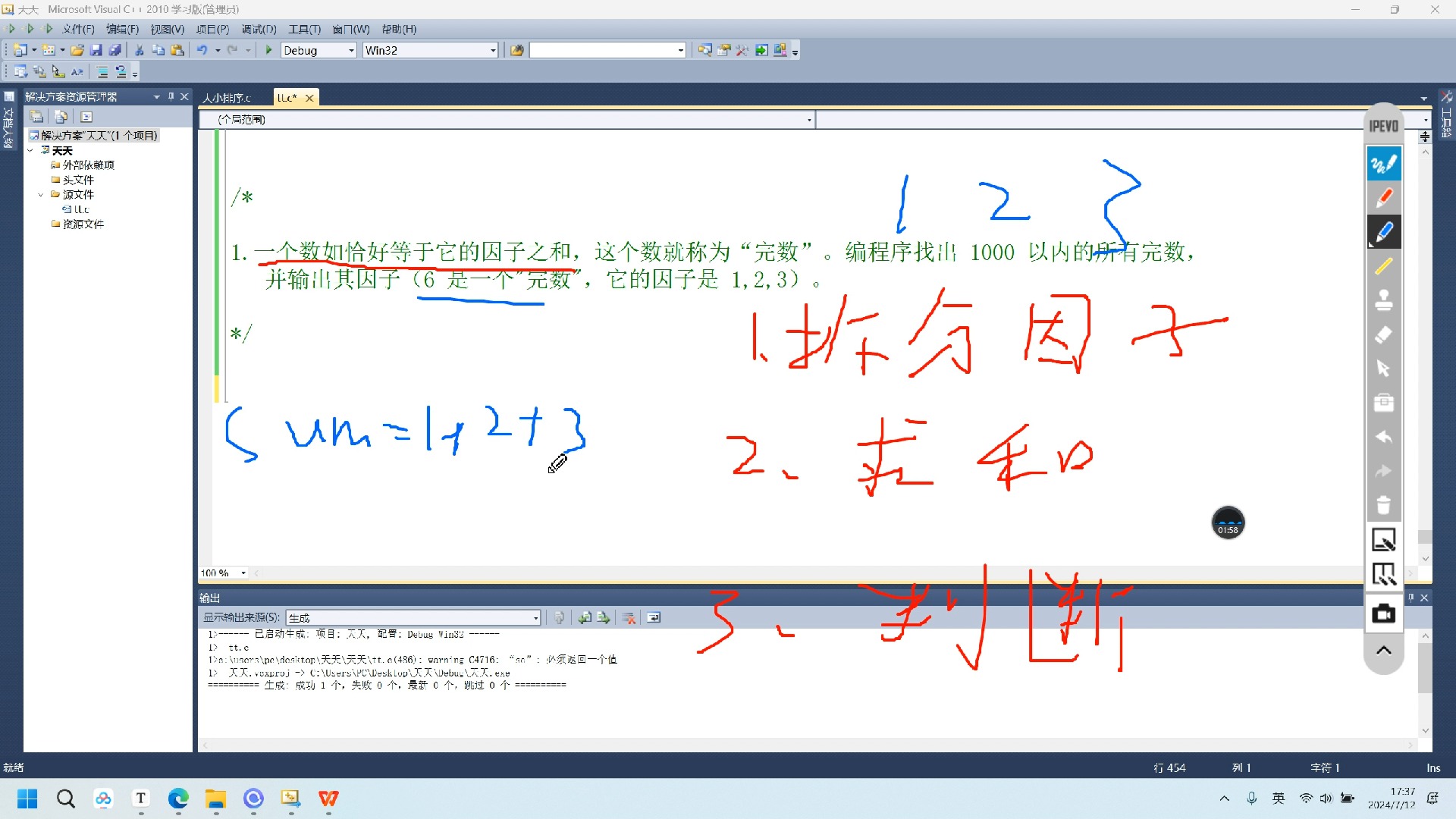Pin the Solution Explorer panel
Viewport: 1456px width, 819px height.
click(171, 96)
